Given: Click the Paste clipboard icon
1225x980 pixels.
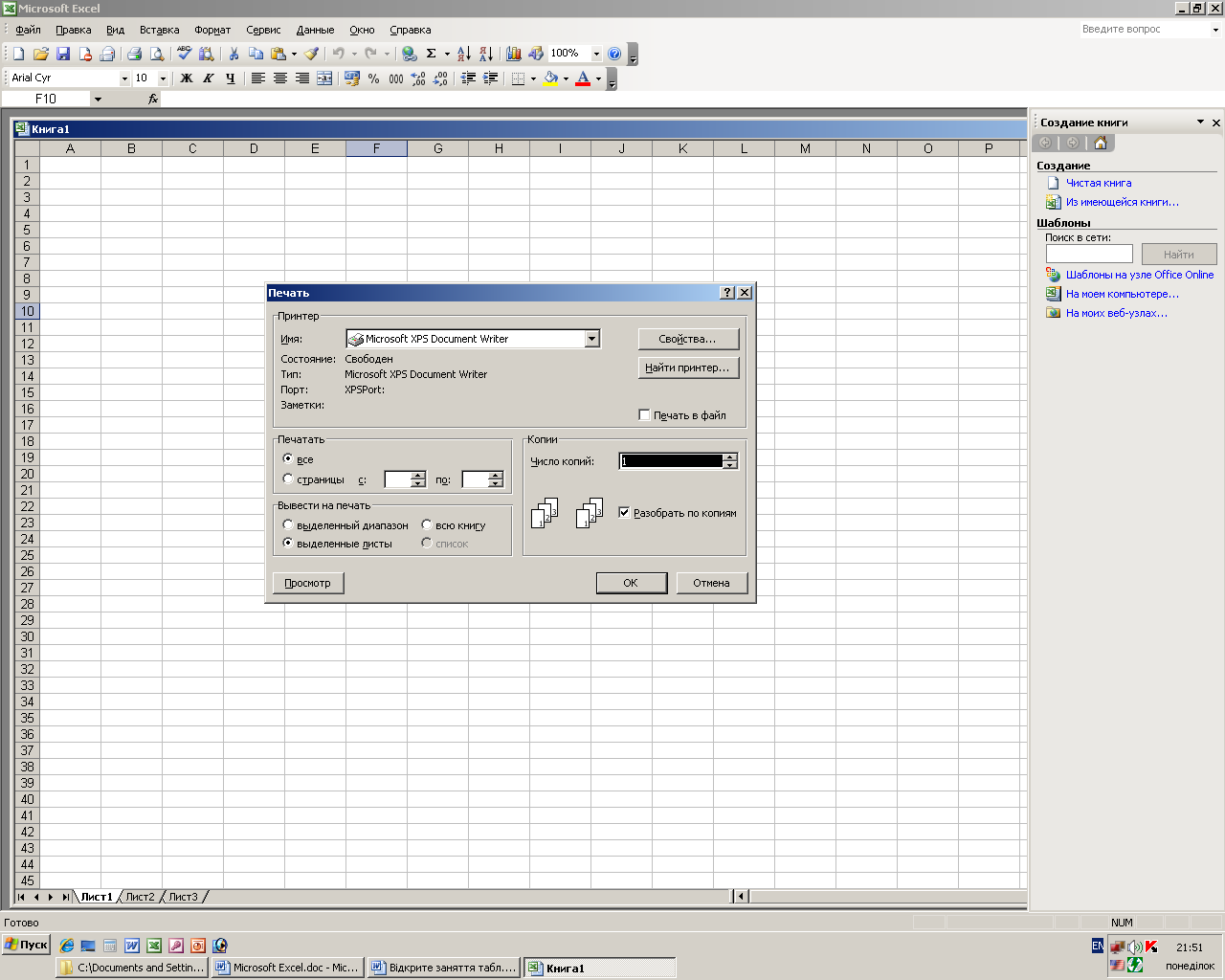Looking at the screenshot, I should (278, 54).
